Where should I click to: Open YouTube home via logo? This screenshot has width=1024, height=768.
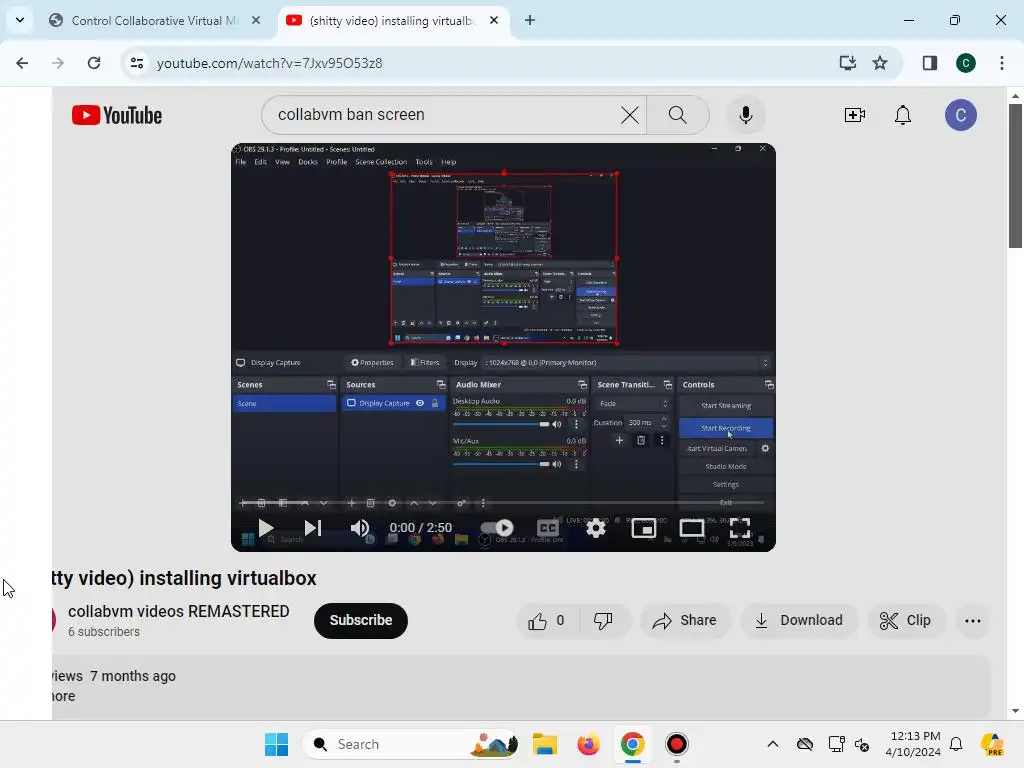pyautogui.click(x=117, y=116)
